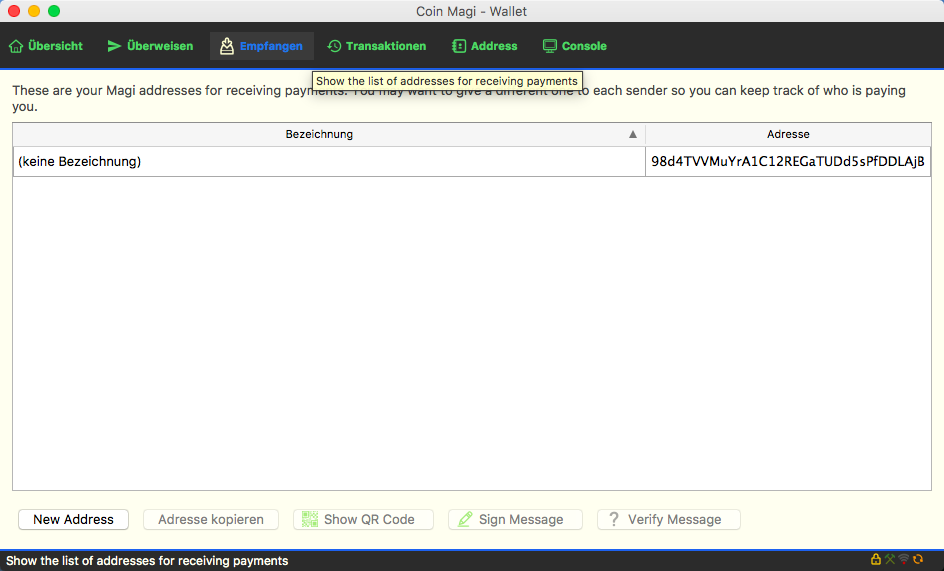Click the Adresse column header
Image resolution: width=944 pixels, height=571 pixels.
[788, 134]
